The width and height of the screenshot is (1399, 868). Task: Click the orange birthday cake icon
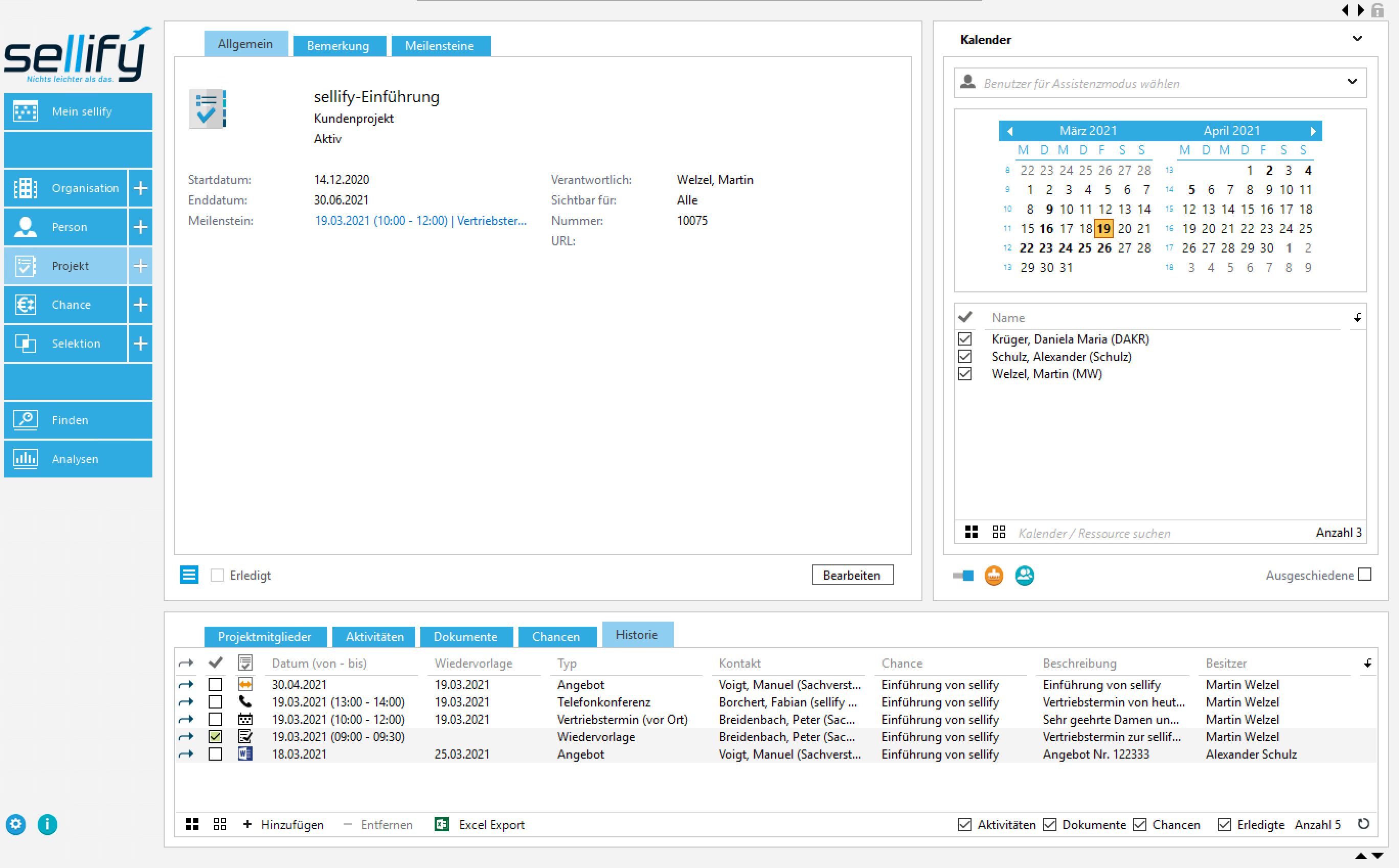click(994, 575)
